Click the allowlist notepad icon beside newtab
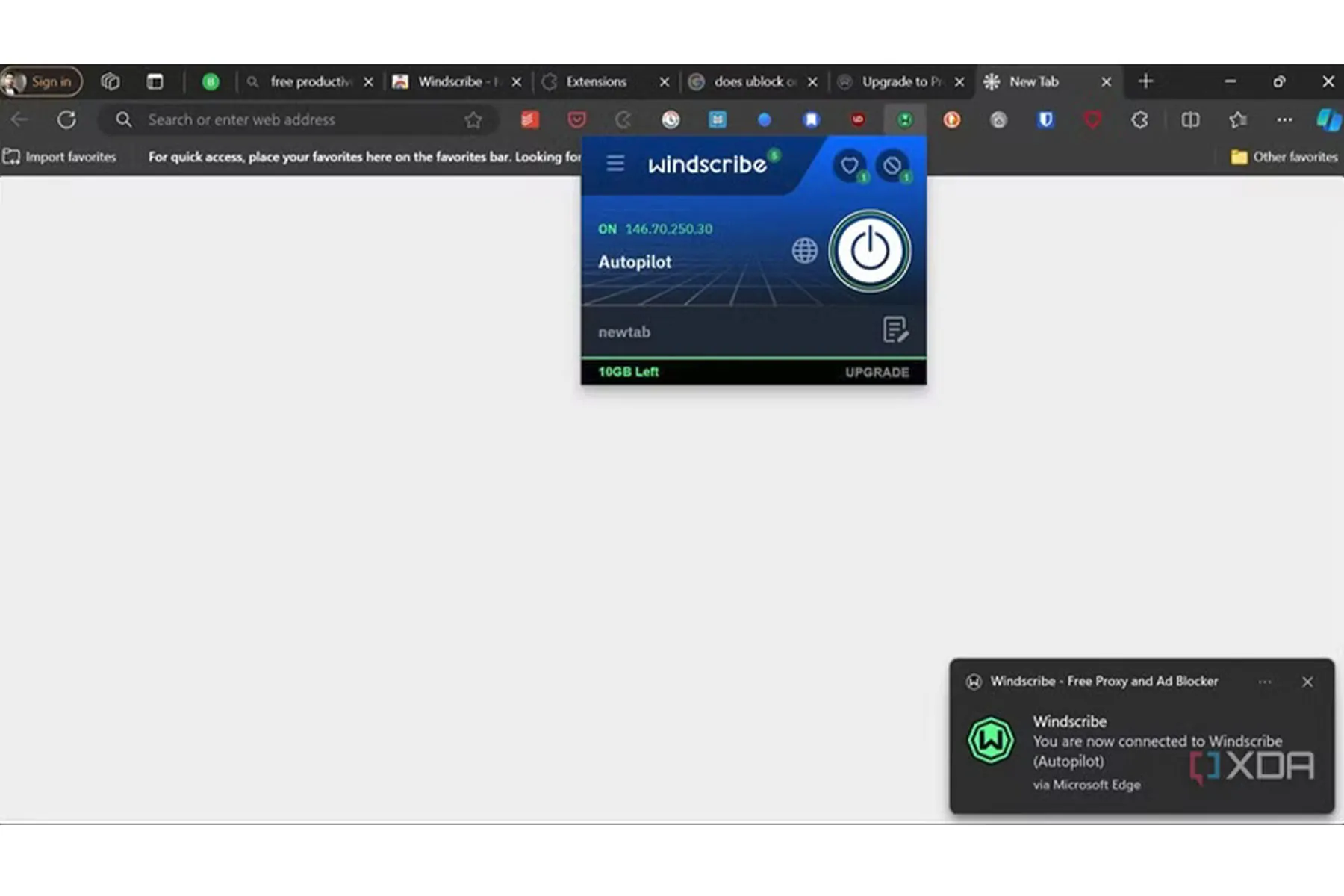1344x896 pixels. (x=895, y=330)
